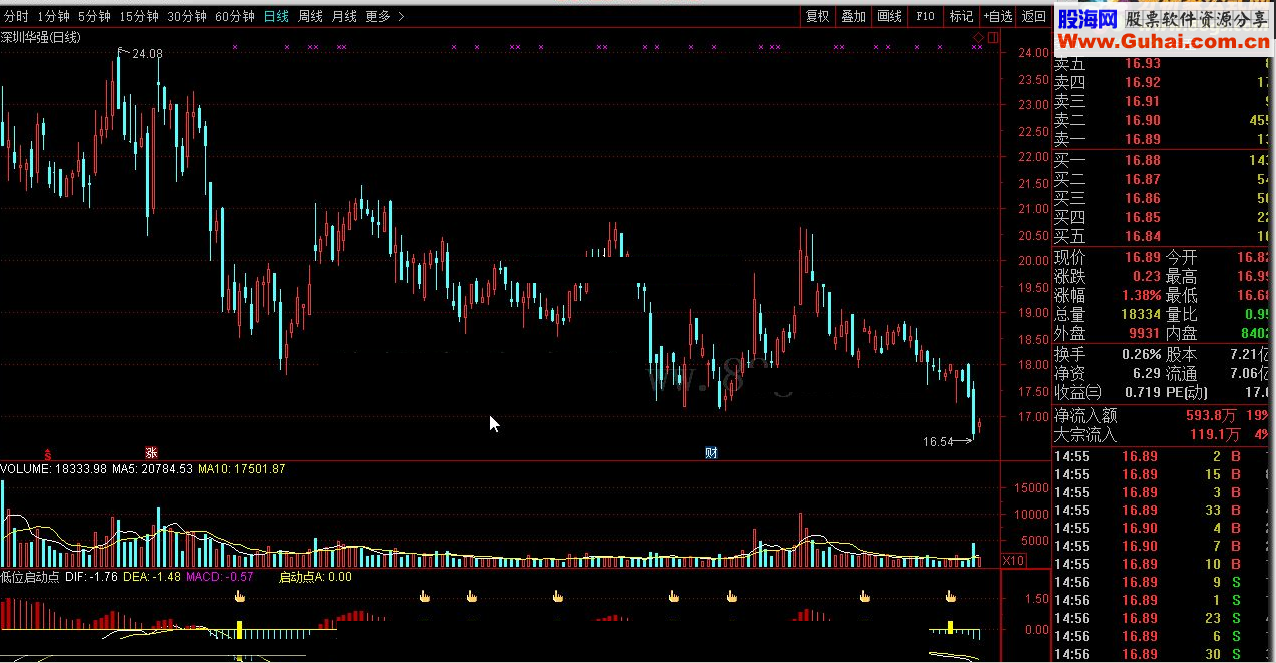Add stock via the +自选 button
The image size is (1276, 663).
(998, 16)
